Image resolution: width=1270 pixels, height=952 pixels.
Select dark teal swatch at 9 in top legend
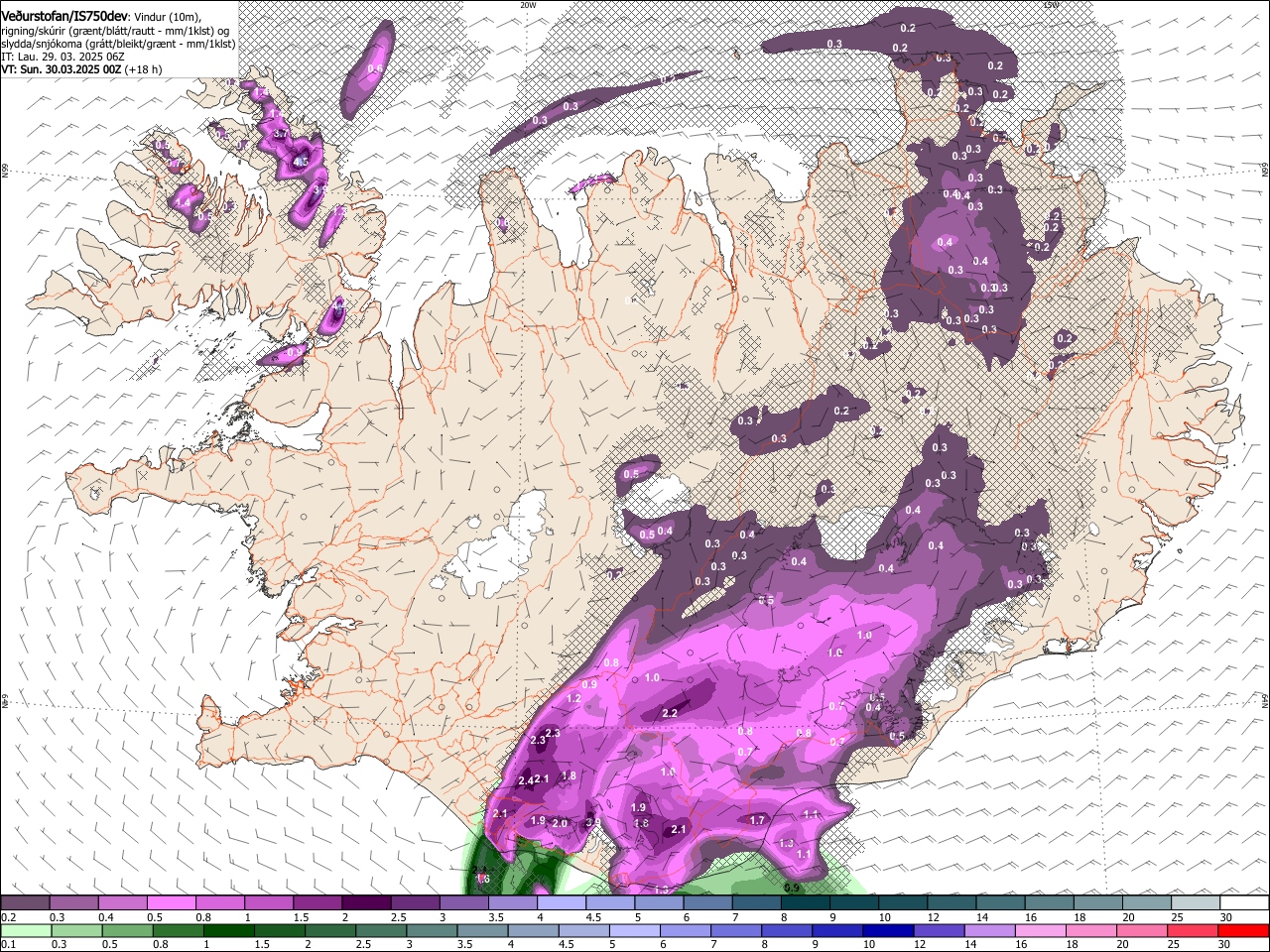coord(853,902)
